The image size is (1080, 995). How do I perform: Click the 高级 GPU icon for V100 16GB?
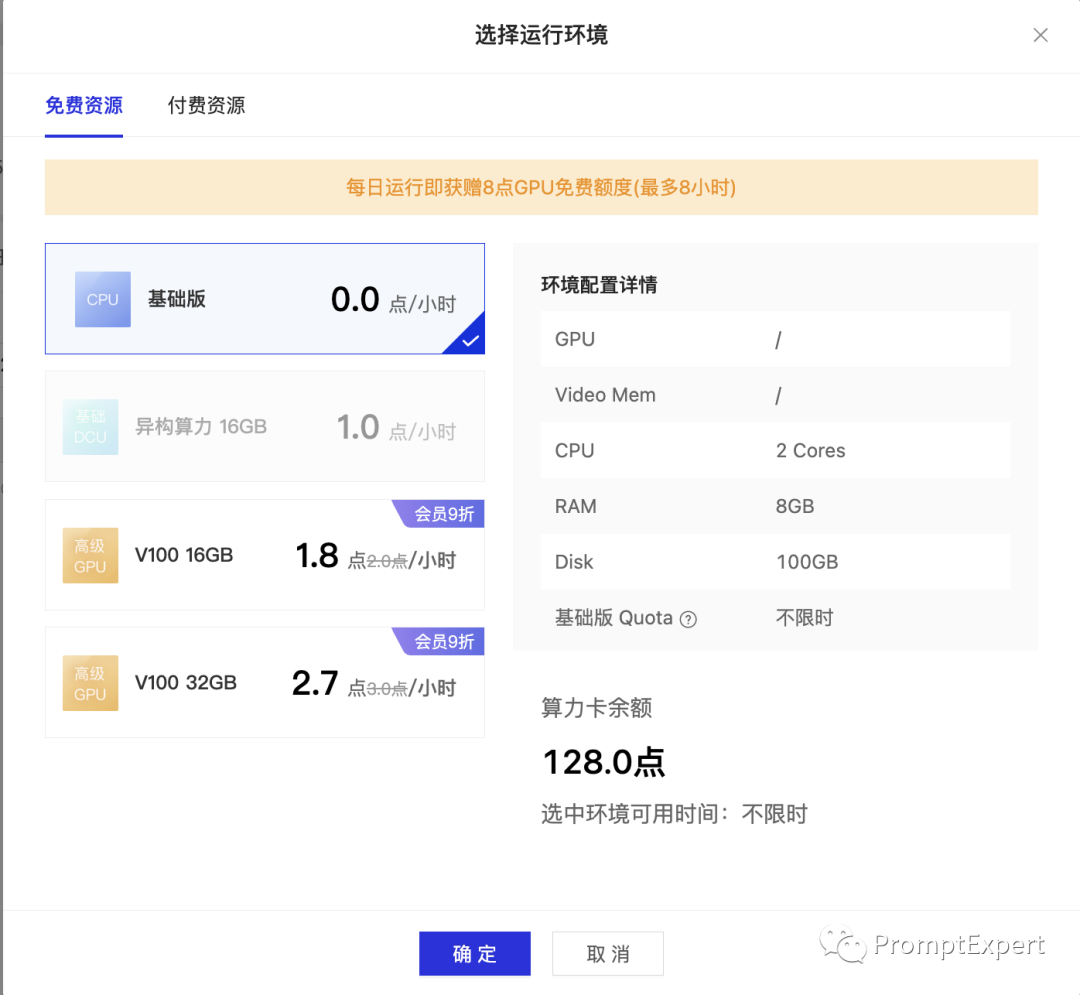[x=90, y=555]
